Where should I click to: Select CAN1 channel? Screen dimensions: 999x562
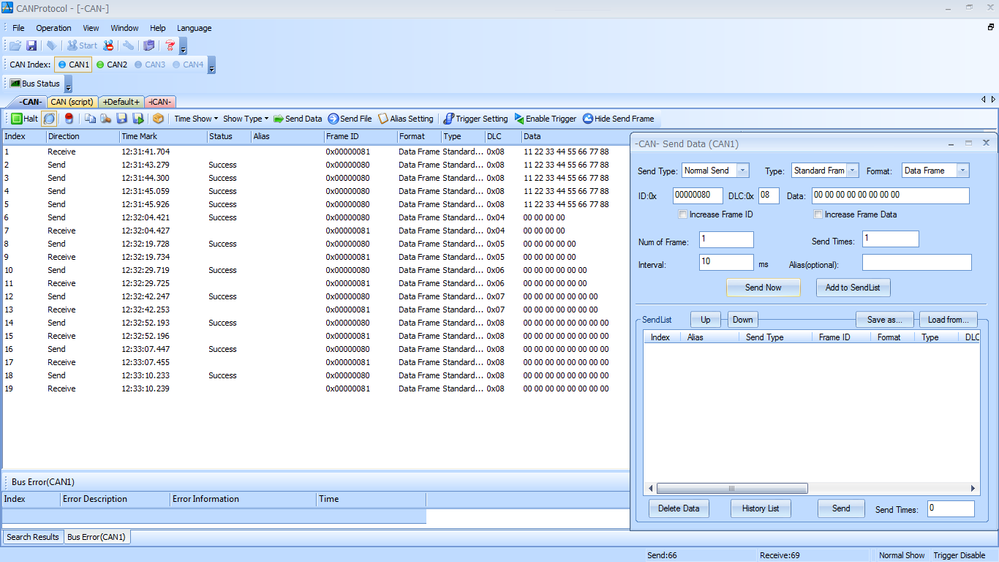click(x=73, y=64)
